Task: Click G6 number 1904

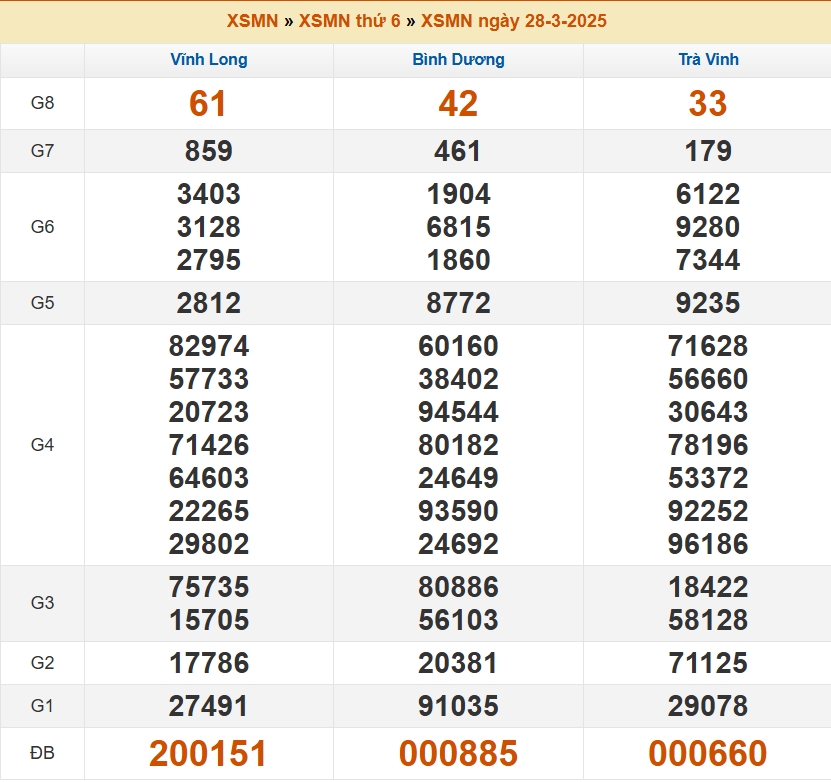Action: 459,194
